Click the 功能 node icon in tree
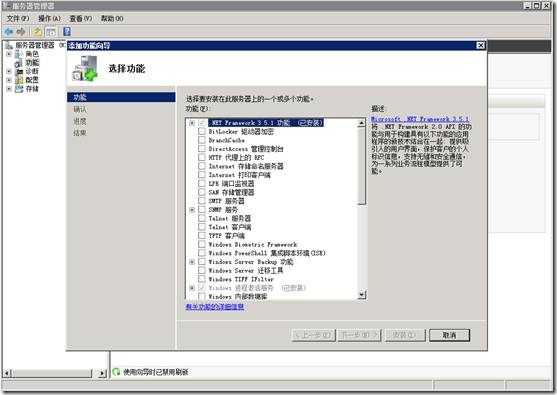Screen dimensions: 557x395 [x=19, y=63]
